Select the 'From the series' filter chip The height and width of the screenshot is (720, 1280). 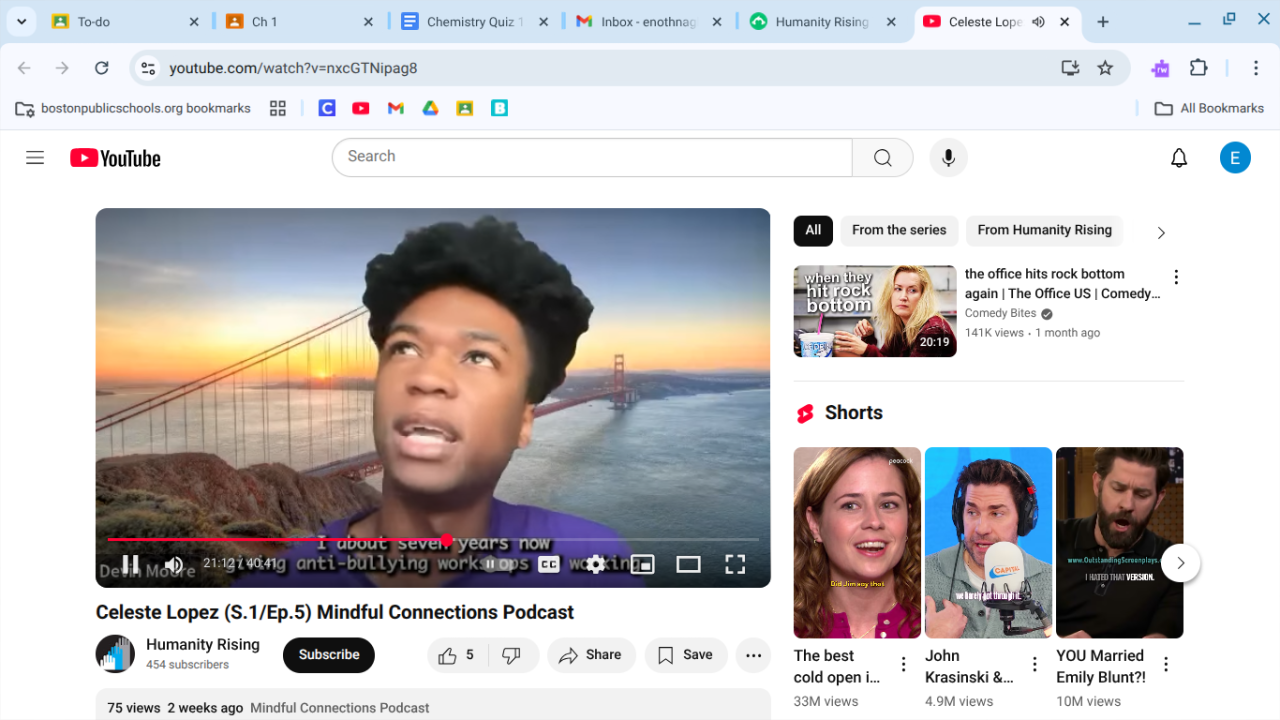tap(899, 230)
